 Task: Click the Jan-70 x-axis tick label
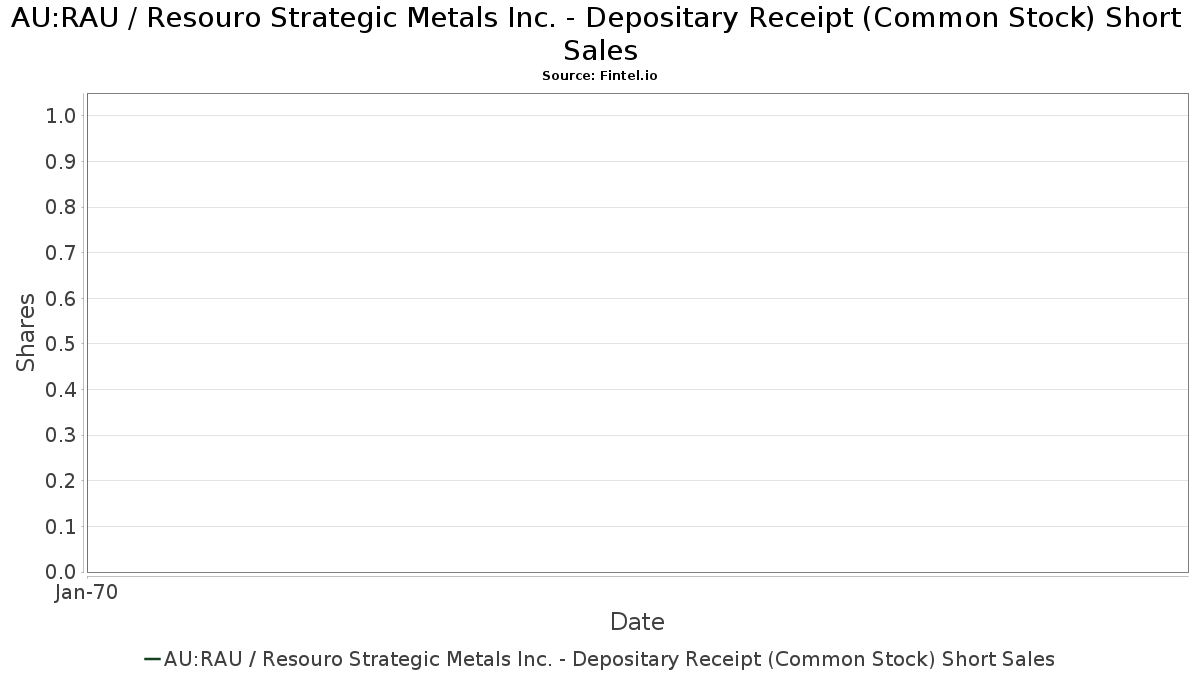[87, 593]
